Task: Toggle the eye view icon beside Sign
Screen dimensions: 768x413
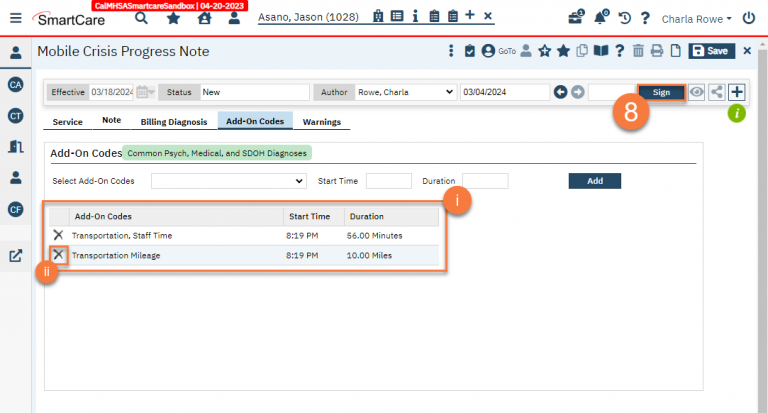Action: [697, 92]
